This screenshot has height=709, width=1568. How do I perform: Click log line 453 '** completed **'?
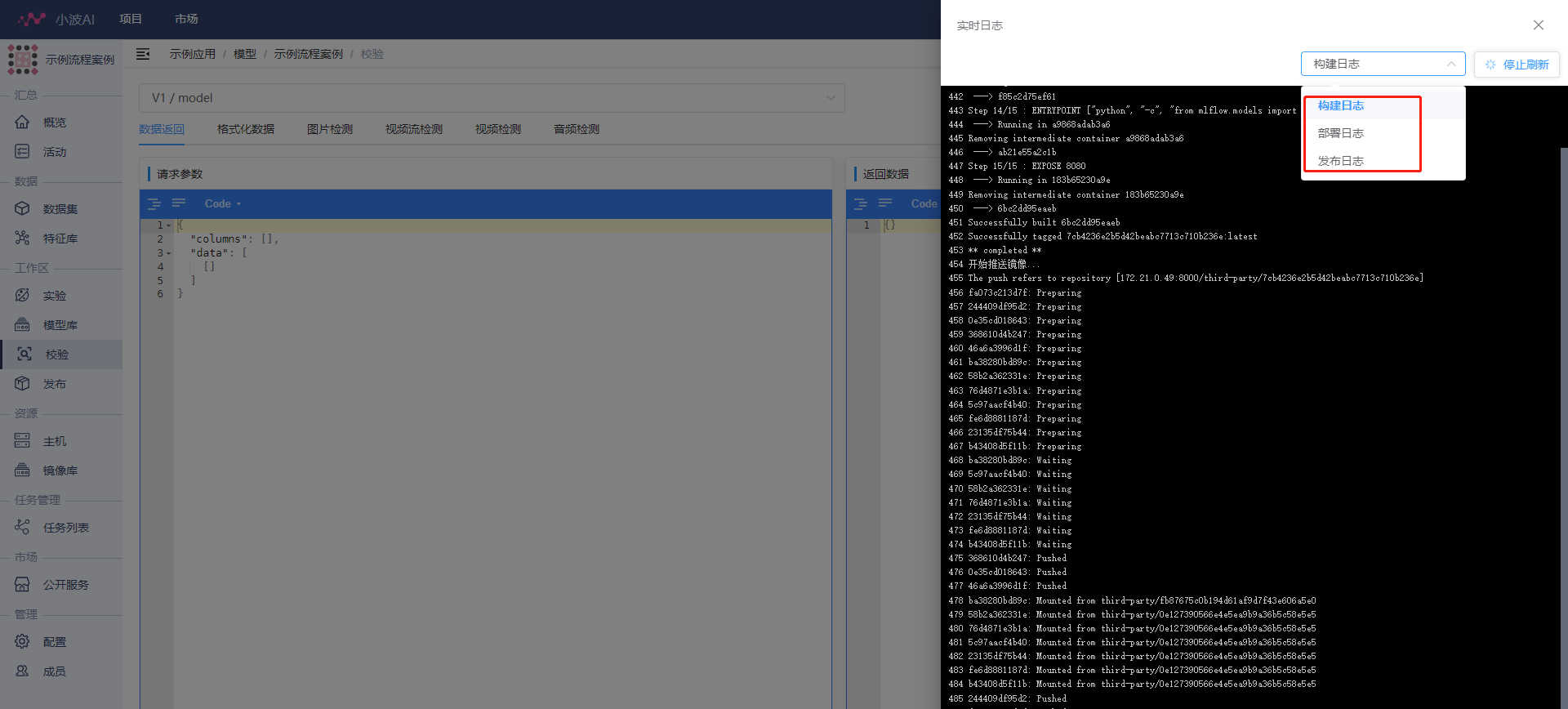tap(1004, 250)
